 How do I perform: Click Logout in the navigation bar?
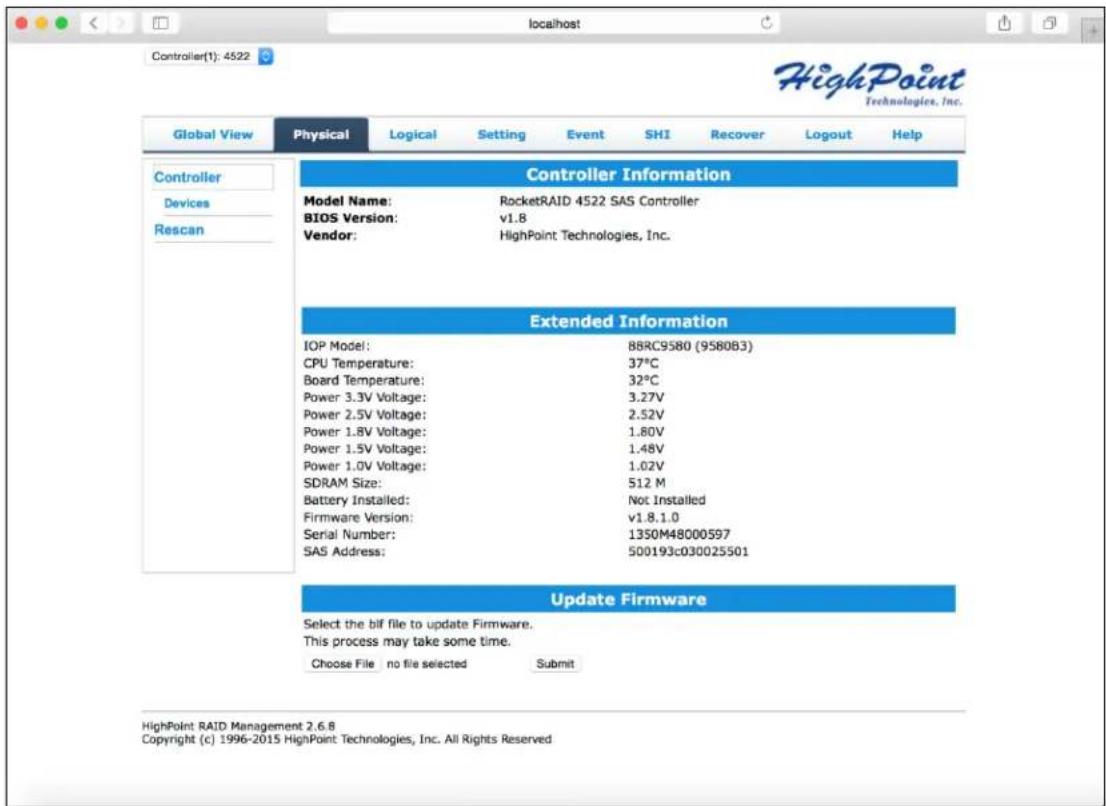(828, 135)
